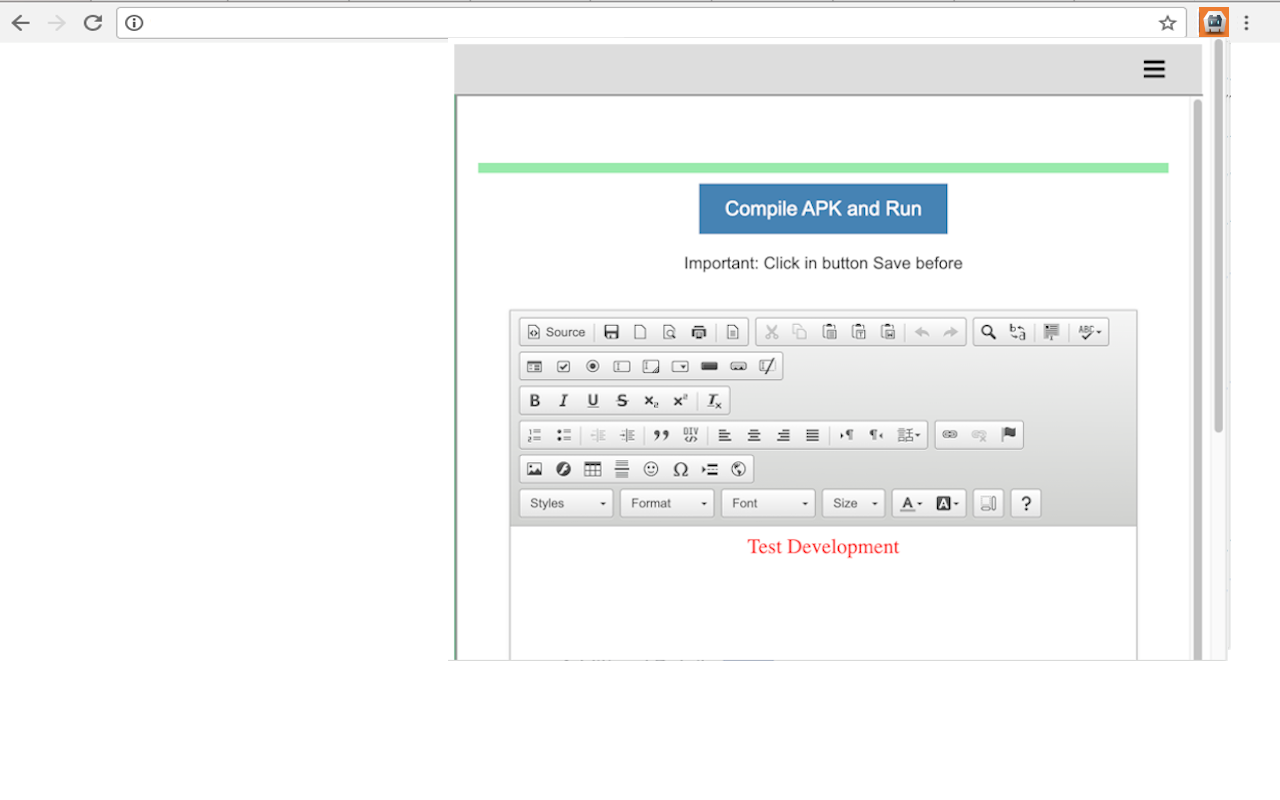Toggle Underline formatting

(x=593, y=401)
